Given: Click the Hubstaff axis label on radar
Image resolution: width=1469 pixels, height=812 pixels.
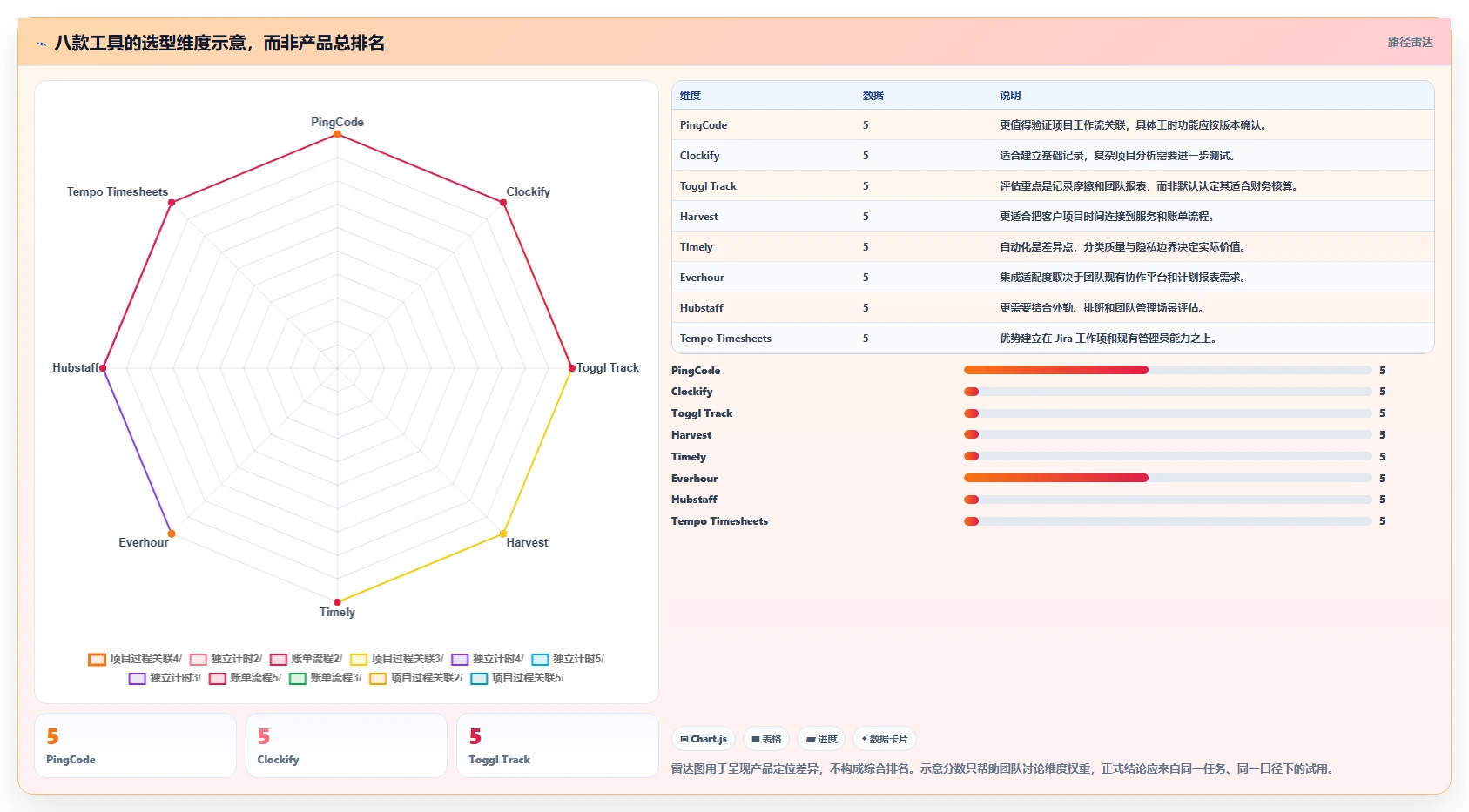Looking at the screenshot, I should pos(75,367).
